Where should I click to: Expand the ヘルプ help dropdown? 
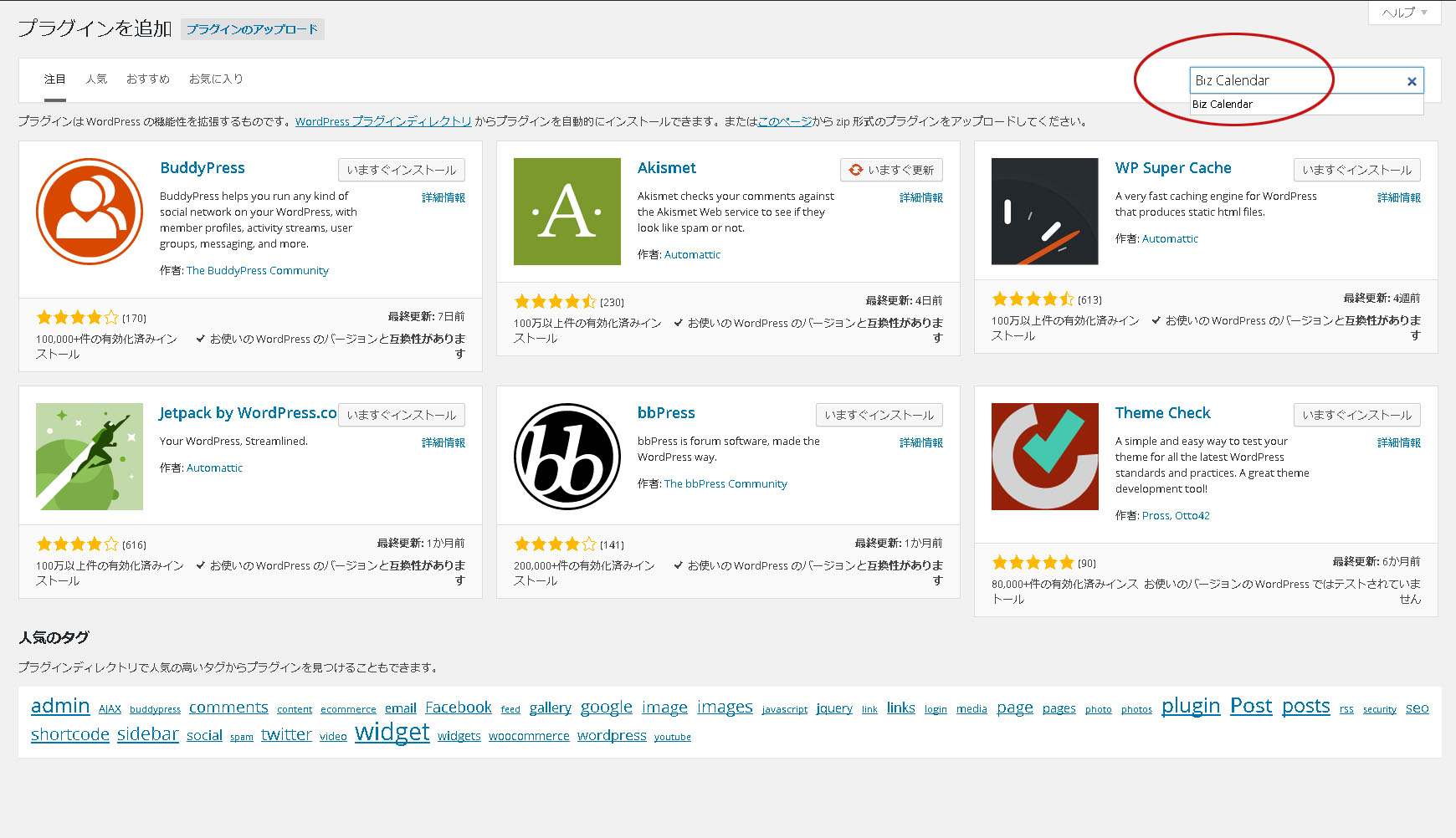(1404, 13)
